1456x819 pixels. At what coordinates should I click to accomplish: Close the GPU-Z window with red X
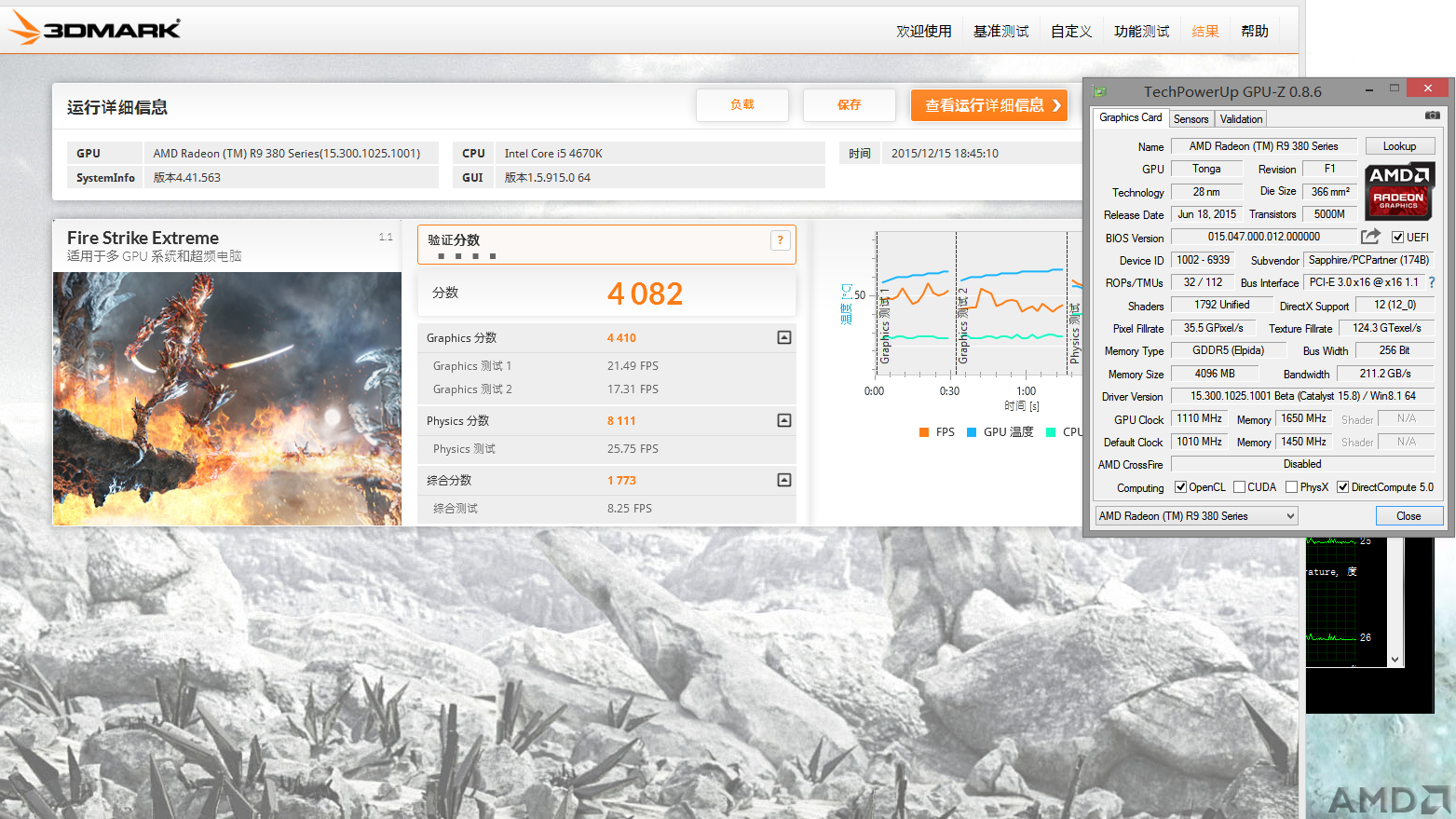(1427, 89)
